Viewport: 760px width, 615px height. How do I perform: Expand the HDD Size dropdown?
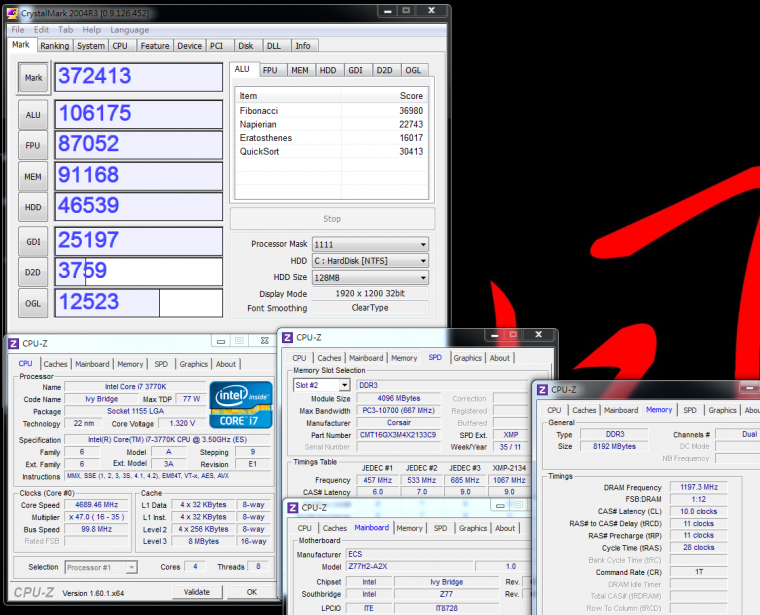click(x=369, y=278)
